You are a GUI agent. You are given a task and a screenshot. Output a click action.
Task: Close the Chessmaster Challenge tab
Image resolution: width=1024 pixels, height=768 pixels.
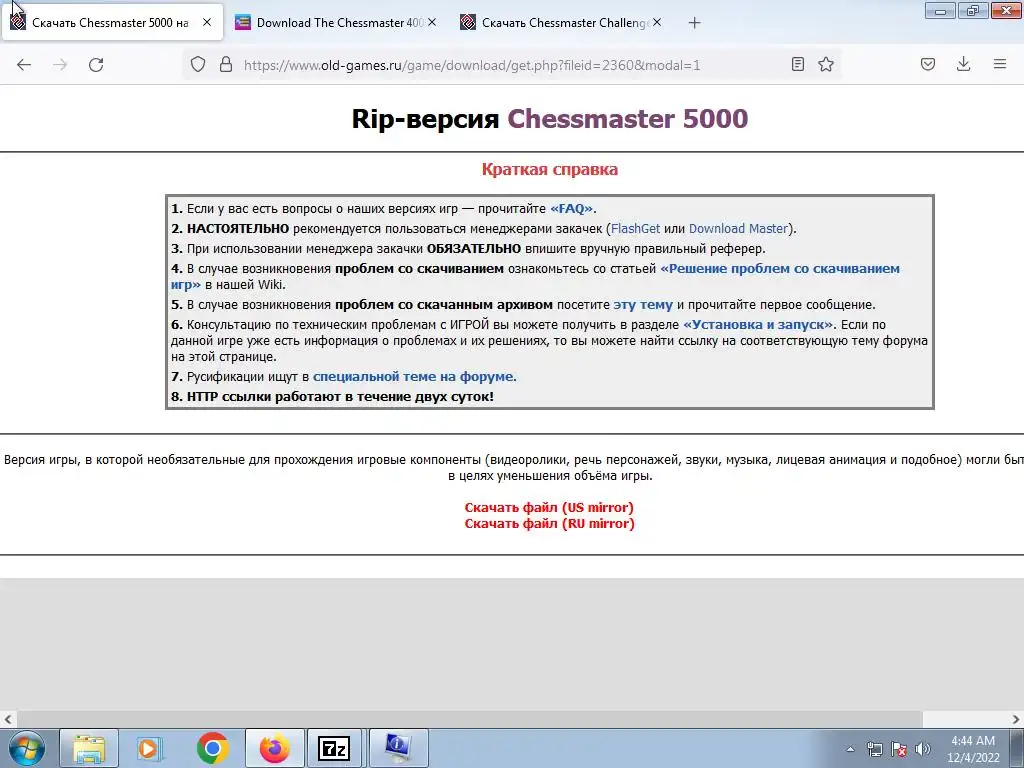pyautogui.click(x=657, y=22)
